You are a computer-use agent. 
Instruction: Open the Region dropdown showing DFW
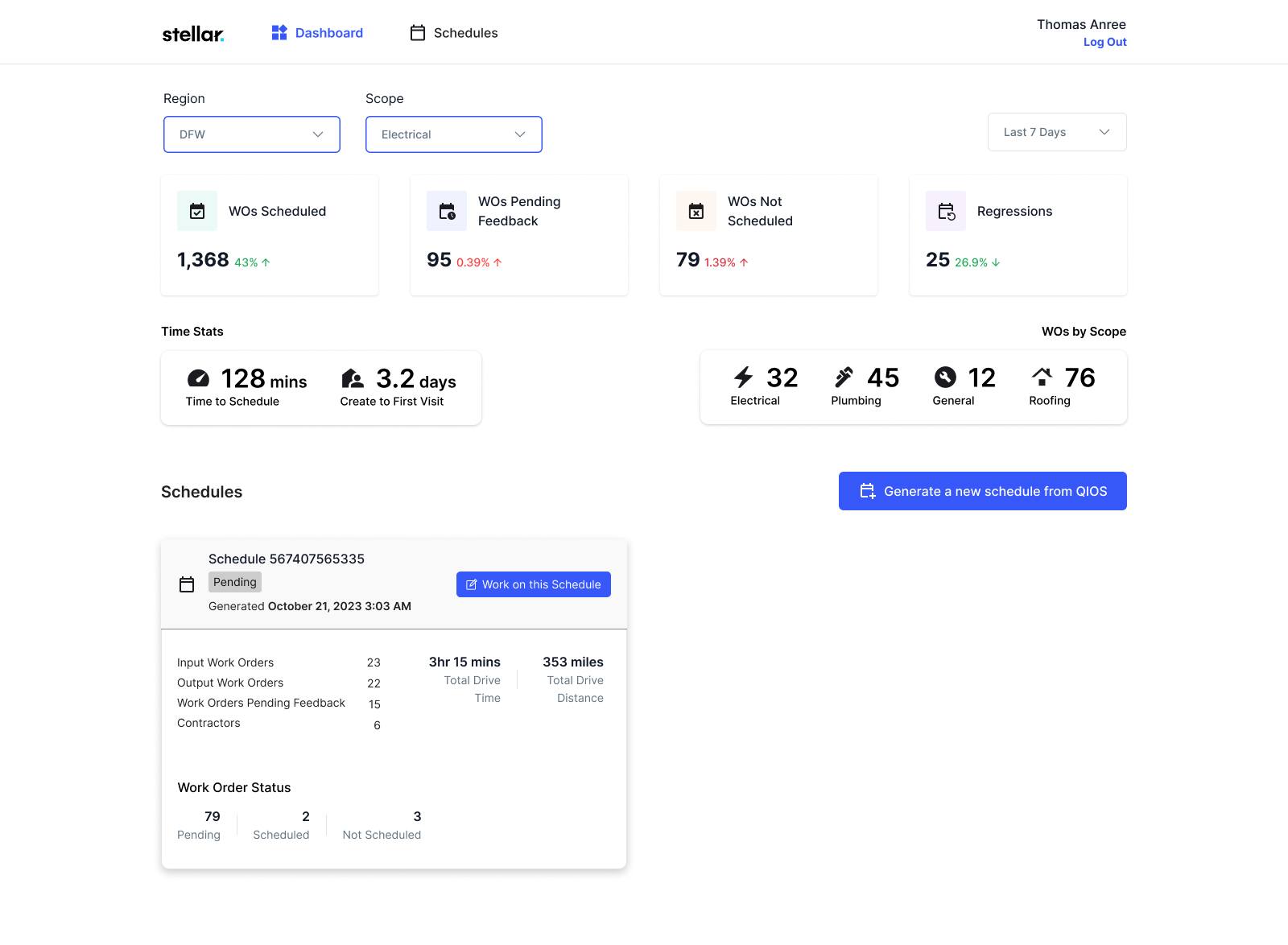[x=252, y=134]
